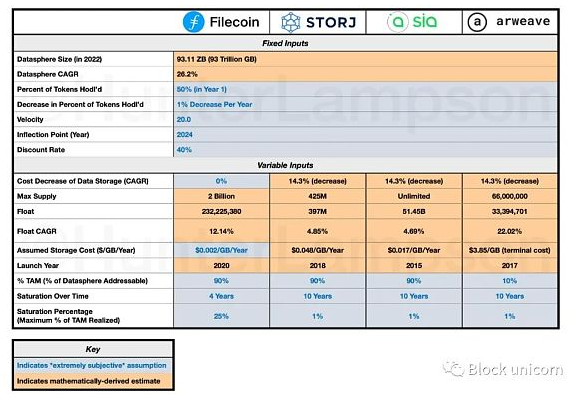Click the Filecoin logo icon
582x396 pixels.
click(193, 22)
